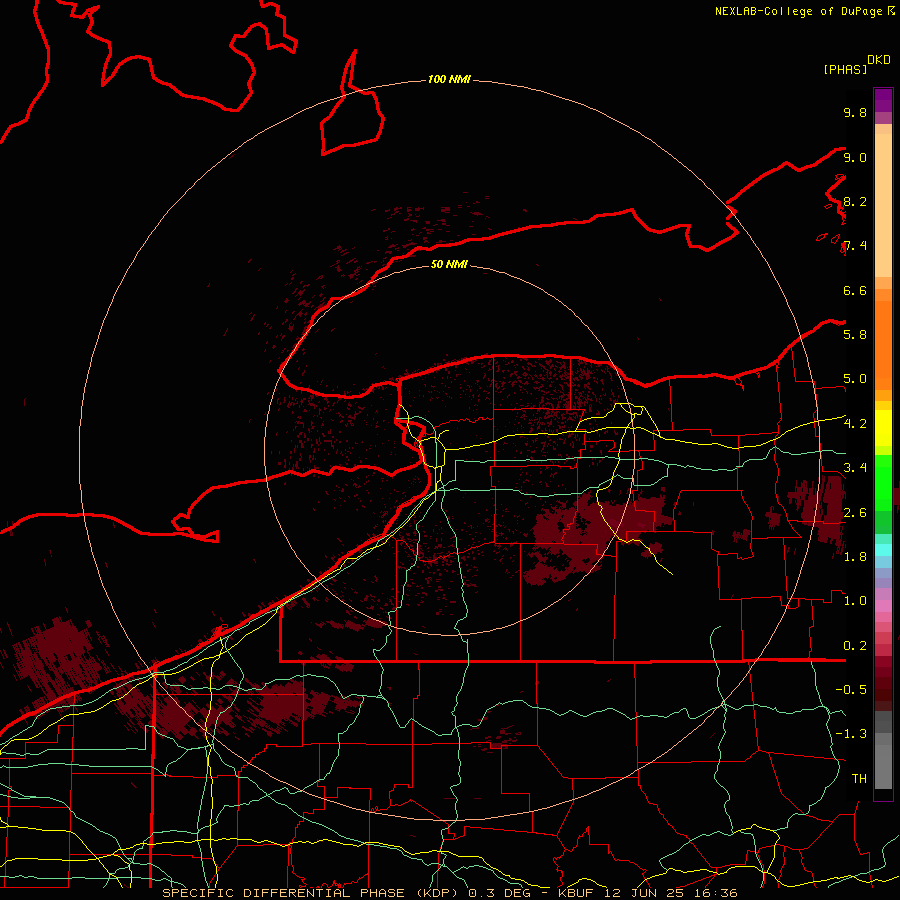The width and height of the screenshot is (900, 900).
Task: Click the "TH" threshold label on scale
Action: [859, 779]
